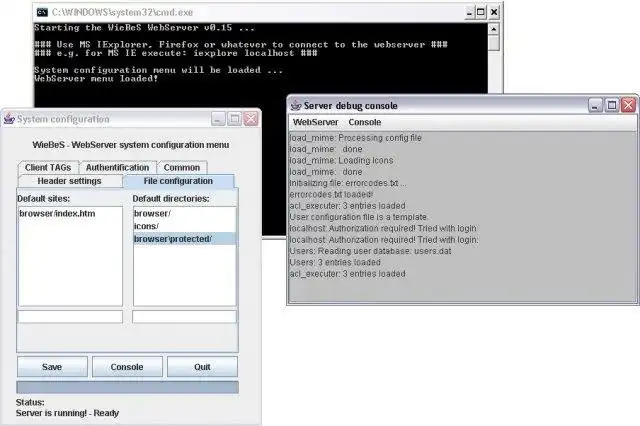Click the cmd.exe icon in command window title bar
Viewport: 640px width, 426px height.
[x=42, y=13]
